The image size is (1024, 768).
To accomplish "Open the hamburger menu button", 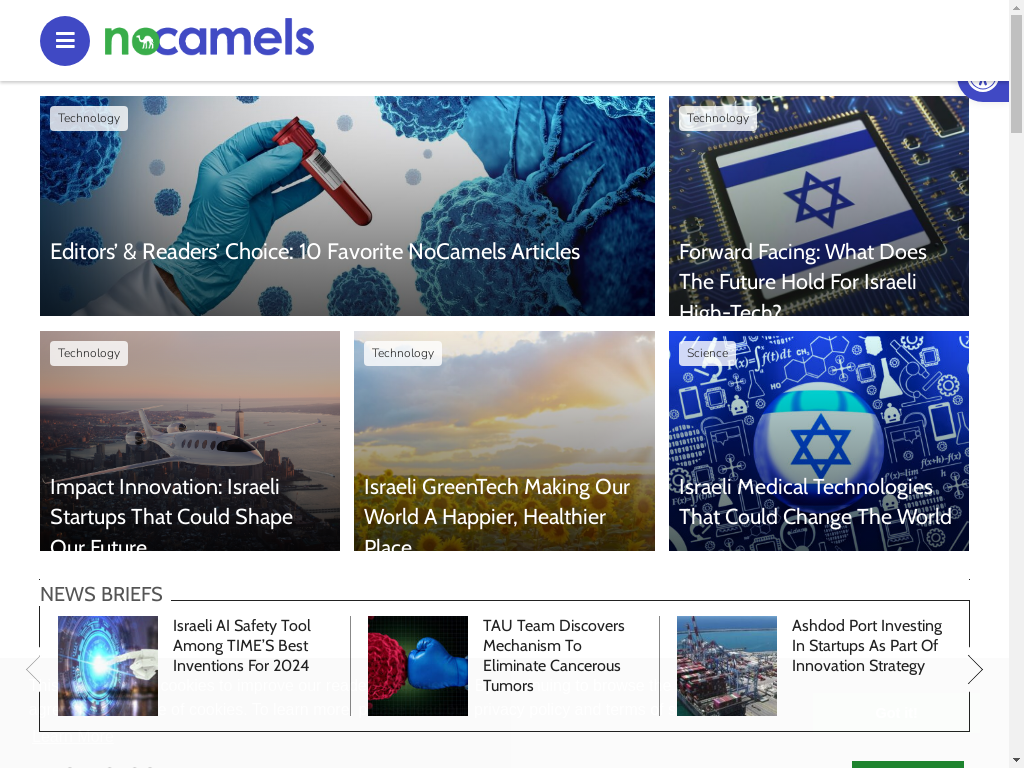I will tap(65, 40).
